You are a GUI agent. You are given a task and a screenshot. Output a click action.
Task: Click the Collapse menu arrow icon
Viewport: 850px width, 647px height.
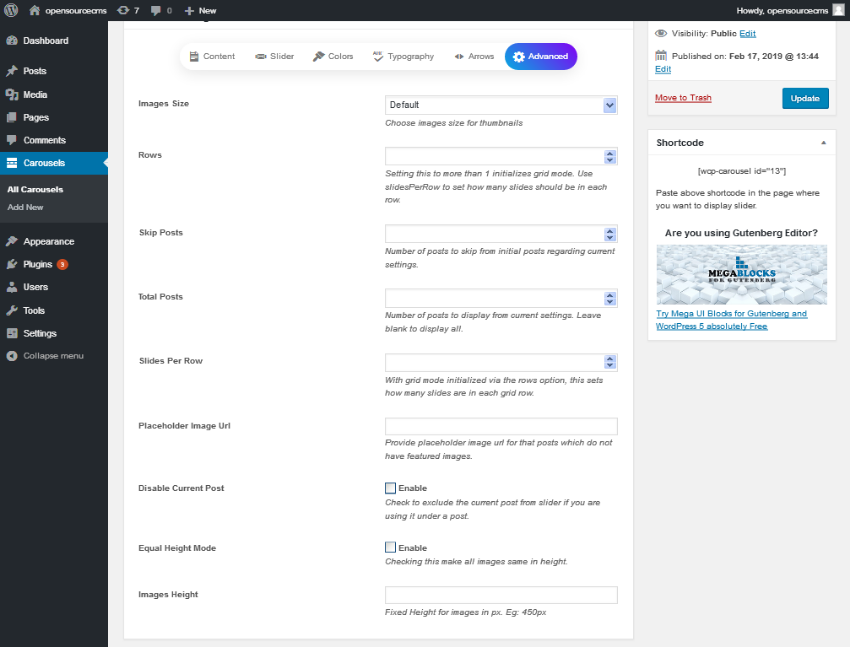pos(12,356)
